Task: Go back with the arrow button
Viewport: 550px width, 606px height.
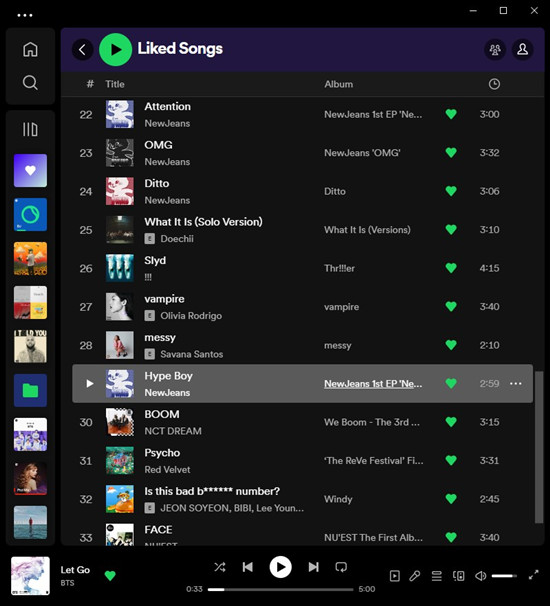Action: click(82, 49)
